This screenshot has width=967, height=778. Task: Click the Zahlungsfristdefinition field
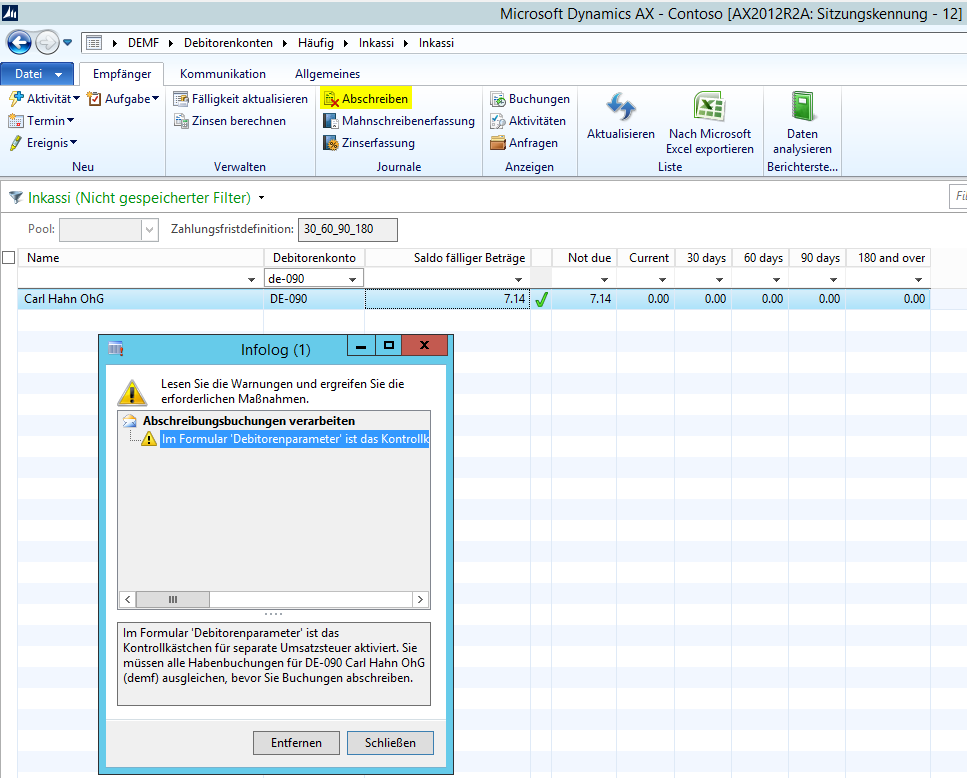coord(347,229)
